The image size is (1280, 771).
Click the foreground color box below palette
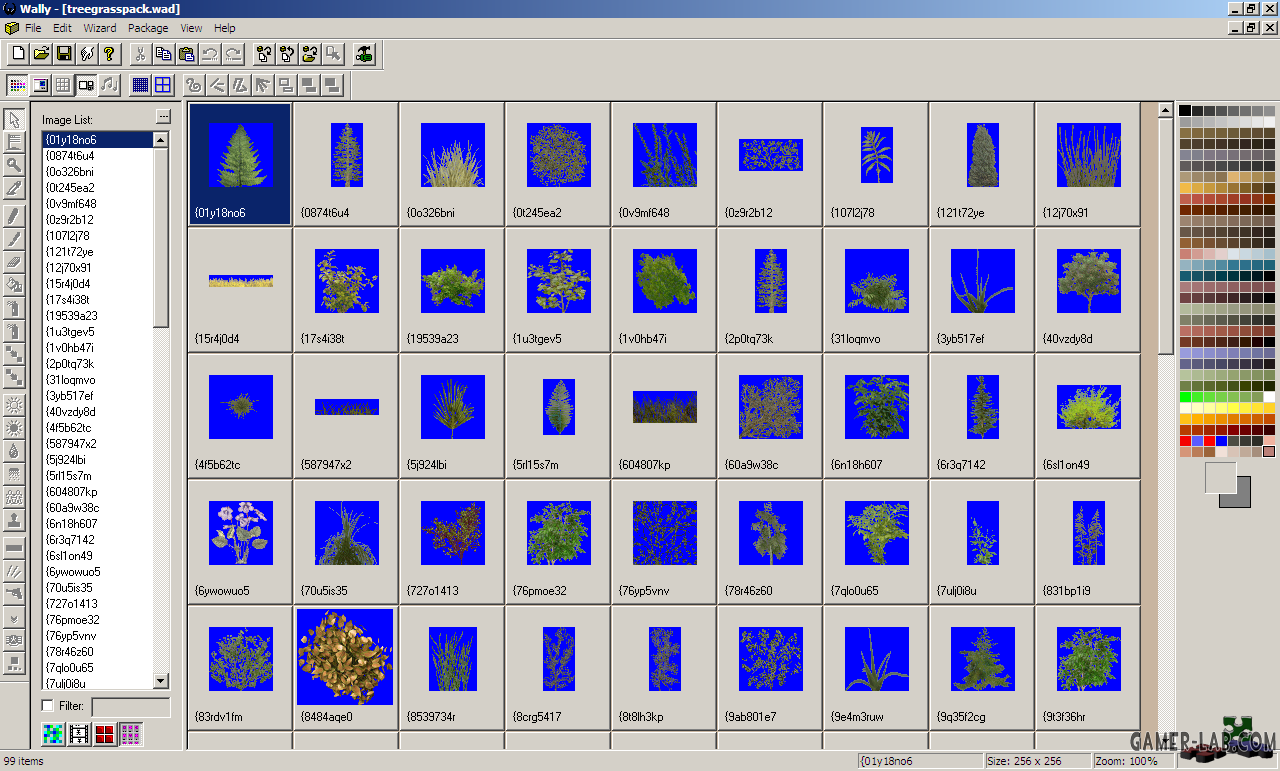[1219, 476]
